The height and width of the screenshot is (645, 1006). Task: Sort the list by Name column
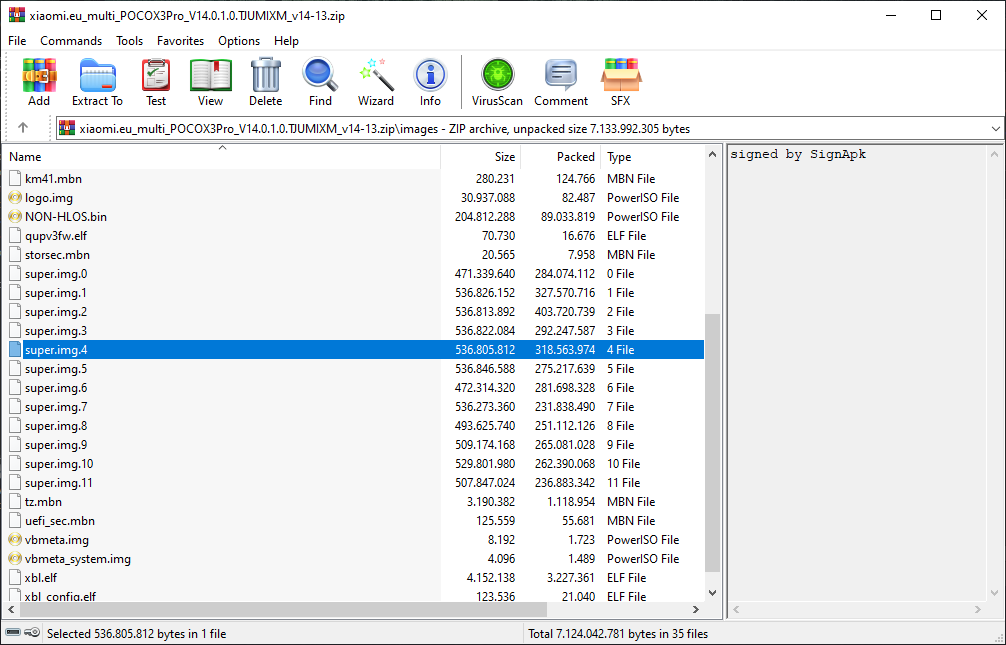[222, 157]
